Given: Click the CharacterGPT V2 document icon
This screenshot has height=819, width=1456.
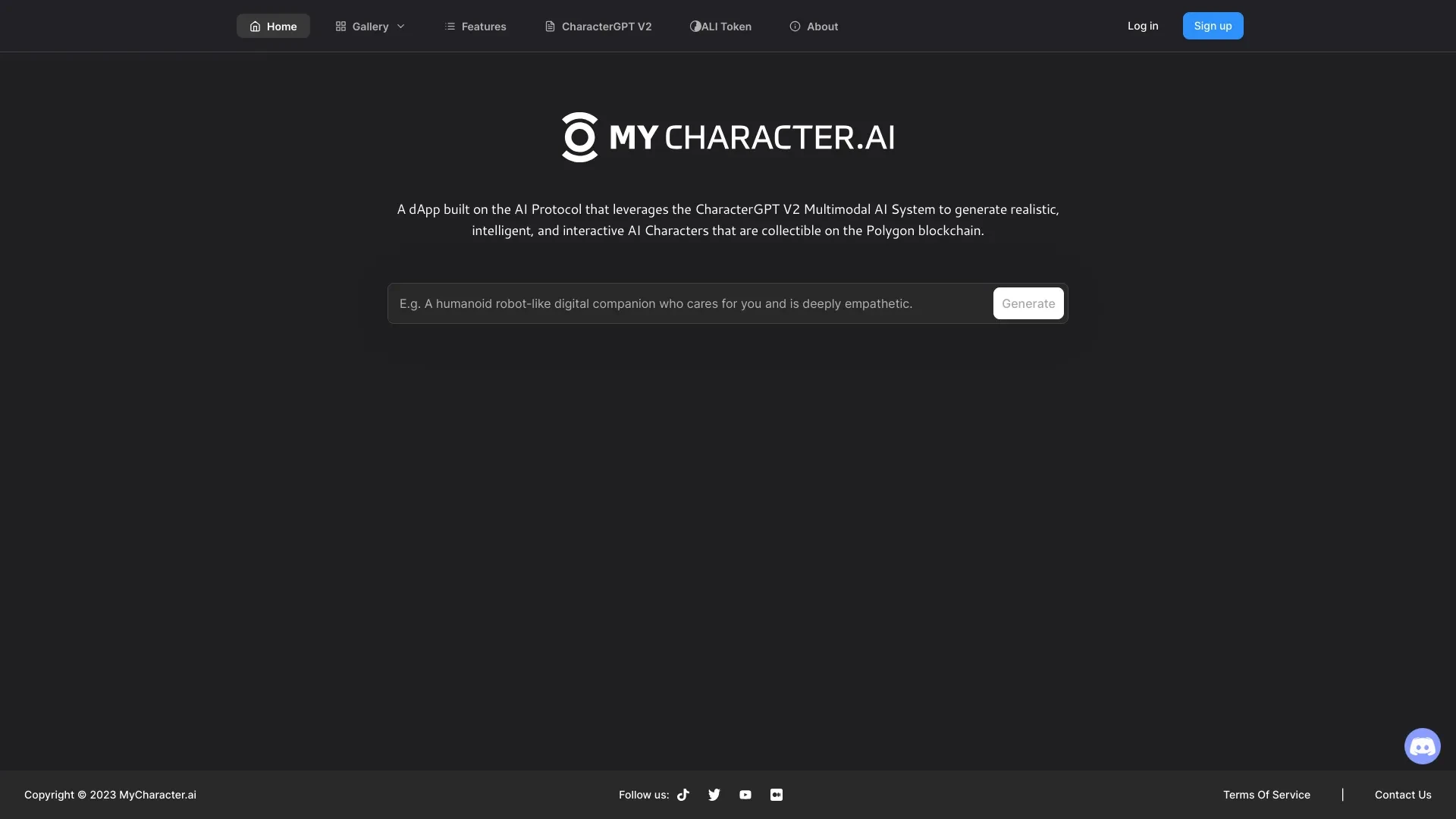Looking at the screenshot, I should [x=549, y=25].
